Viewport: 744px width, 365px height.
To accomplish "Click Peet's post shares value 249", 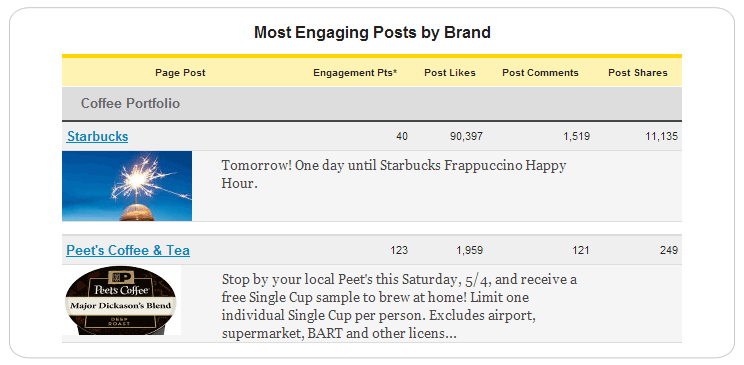I will click(x=669, y=251).
